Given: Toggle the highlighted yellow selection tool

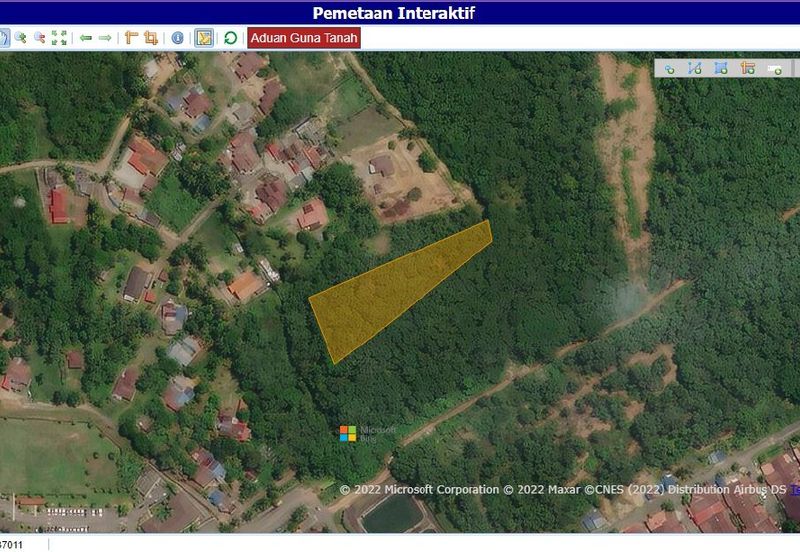Looking at the screenshot, I should coord(204,38).
